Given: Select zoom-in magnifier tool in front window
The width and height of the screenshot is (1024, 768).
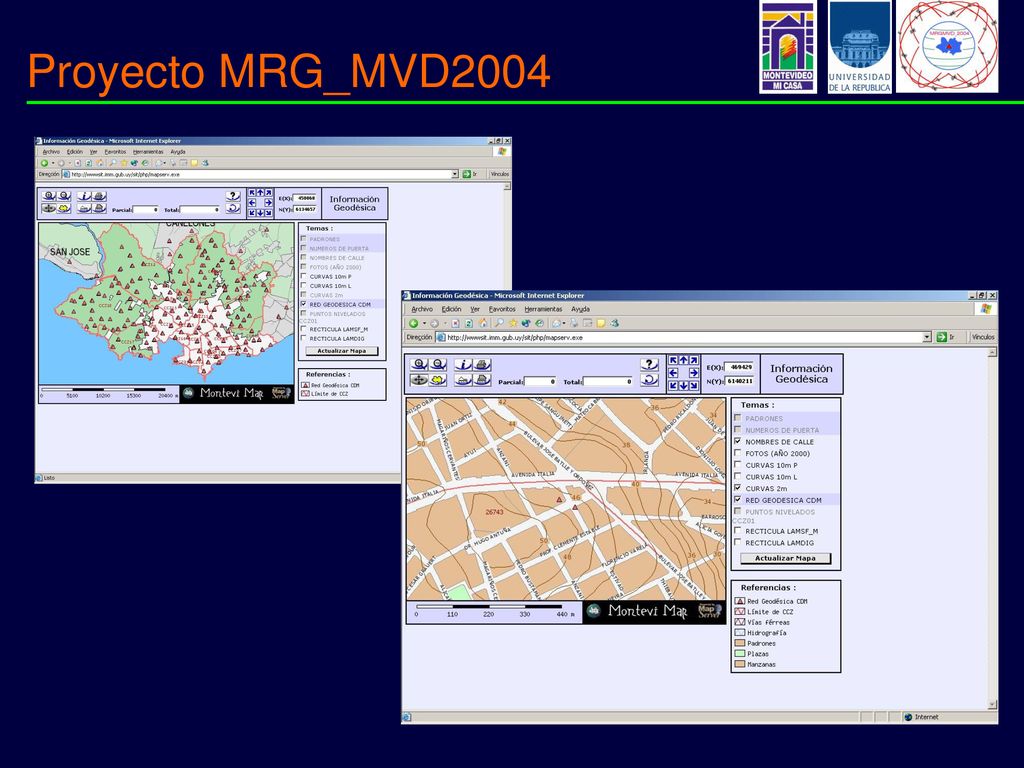Looking at the screenshot, I should (419, 364).
